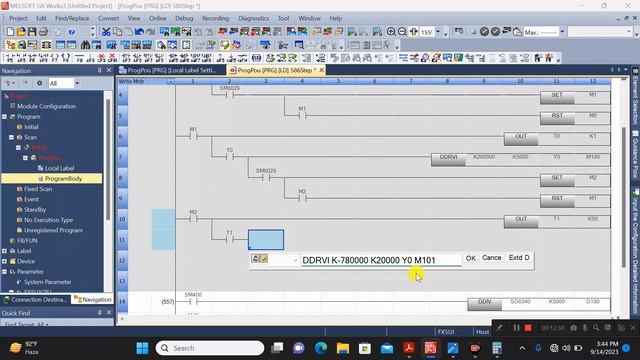Click Cancel in instruction entry dialog
The width and height of the screenshot is (640, 360).
coord(491,258)
